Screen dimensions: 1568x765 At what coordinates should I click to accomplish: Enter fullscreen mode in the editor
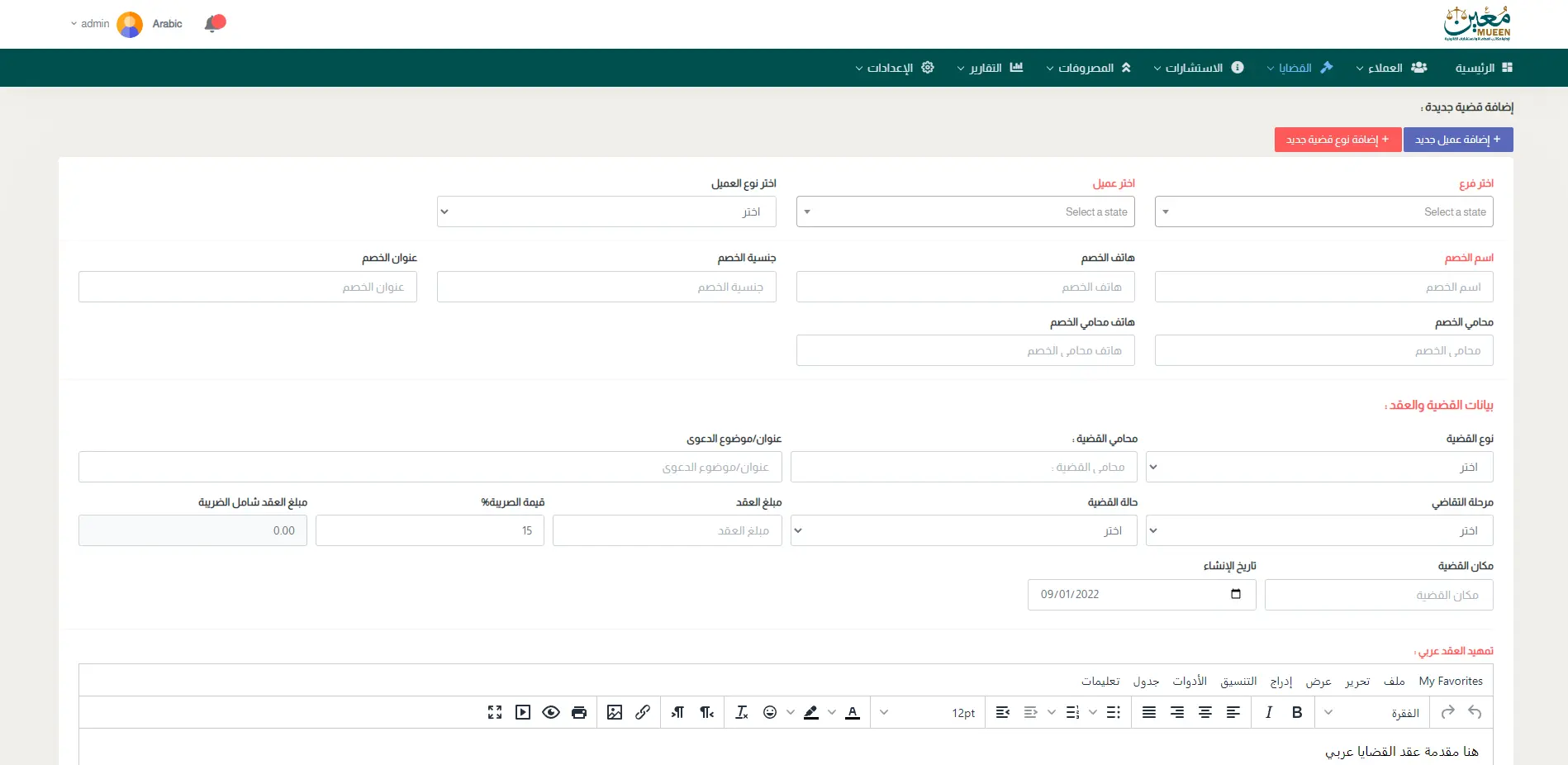495,713
